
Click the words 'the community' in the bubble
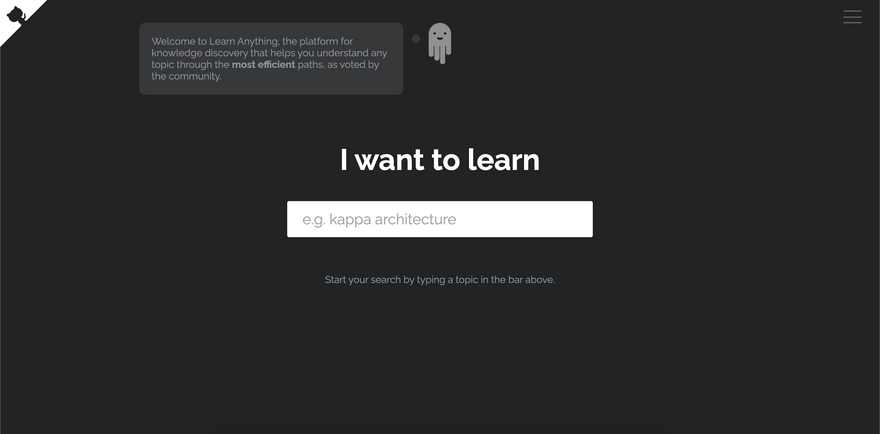(x=187, y=76)
